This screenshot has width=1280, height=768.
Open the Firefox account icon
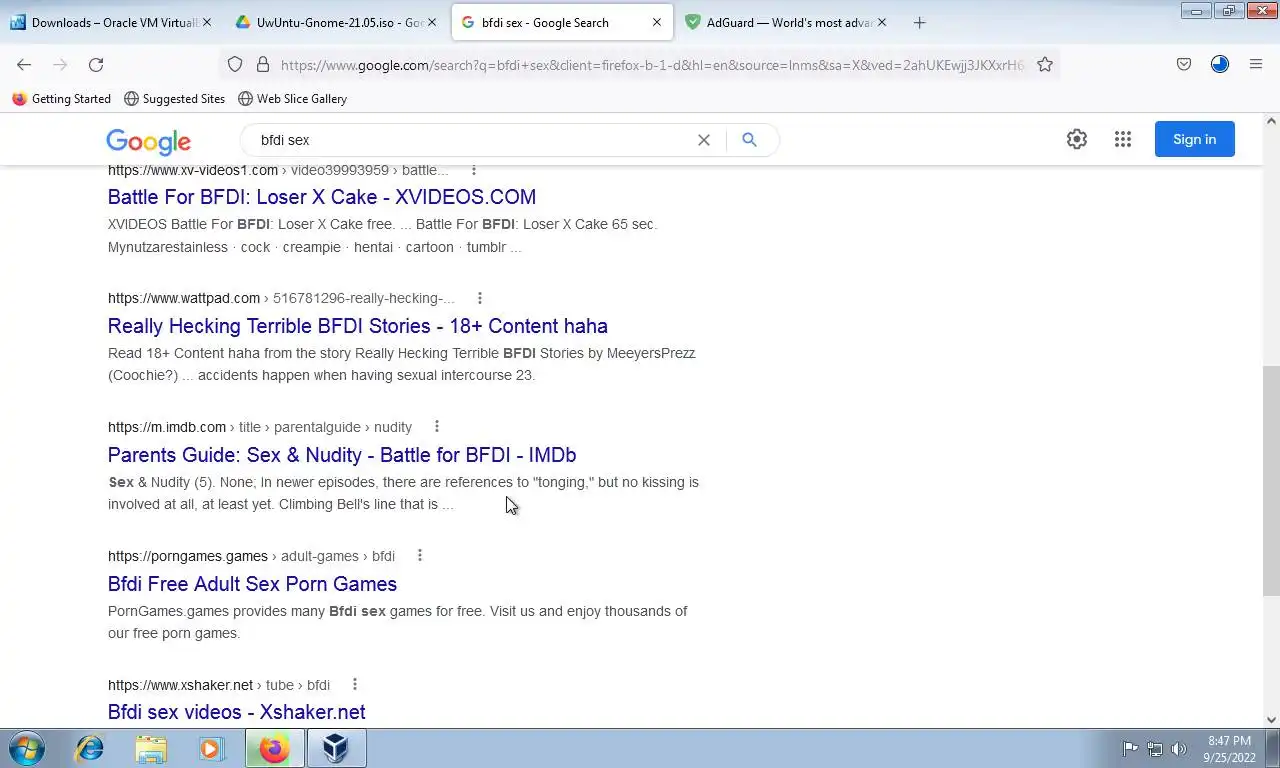click(x=1220, y=64)
